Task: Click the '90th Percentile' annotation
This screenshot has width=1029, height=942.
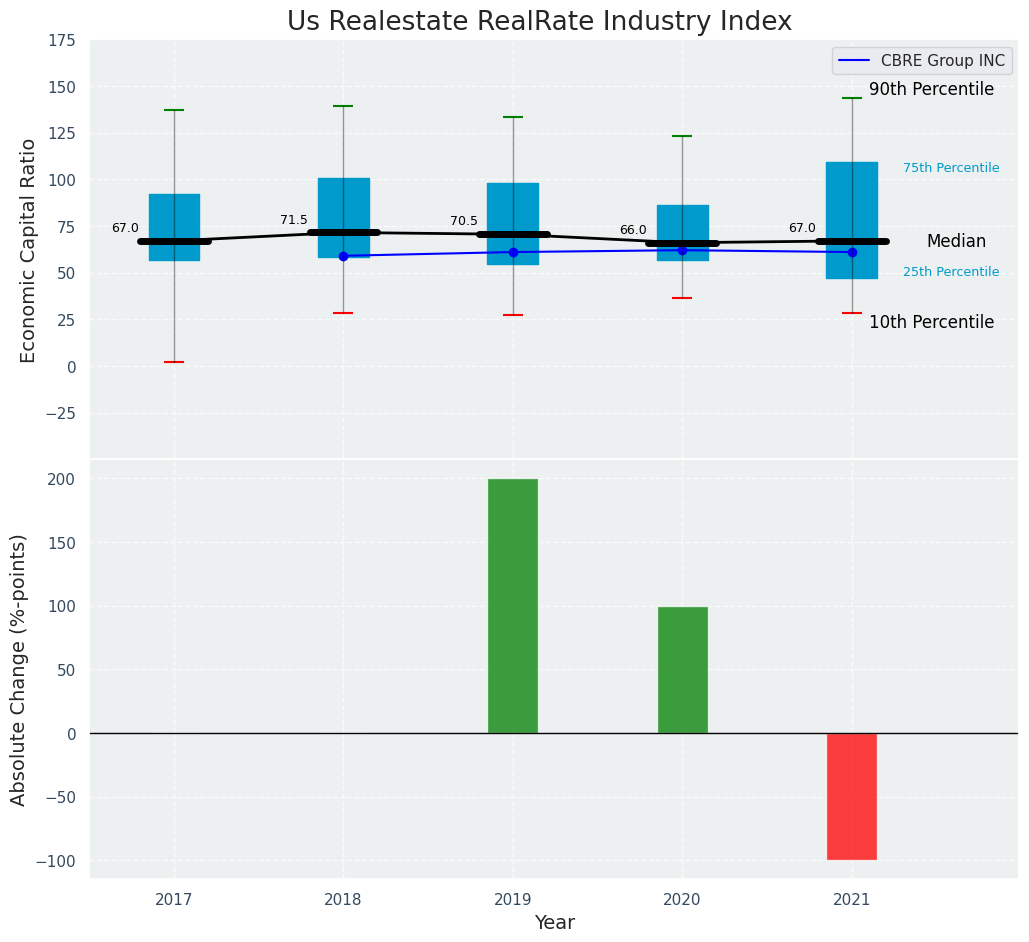Action: (x=931, y=89)
